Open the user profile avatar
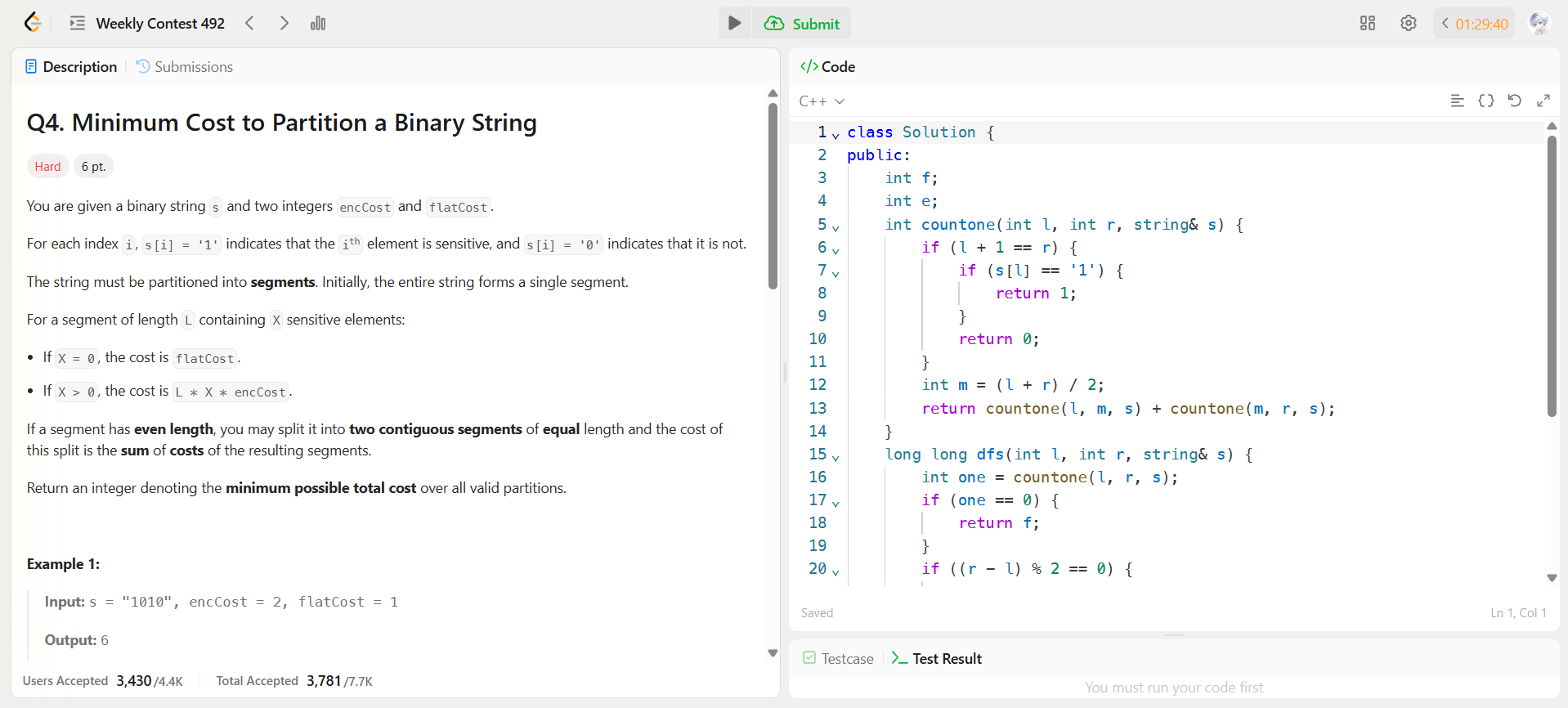Image resolution: width=1568 pixels, height=708 pixels. (x=1538, y=24)
